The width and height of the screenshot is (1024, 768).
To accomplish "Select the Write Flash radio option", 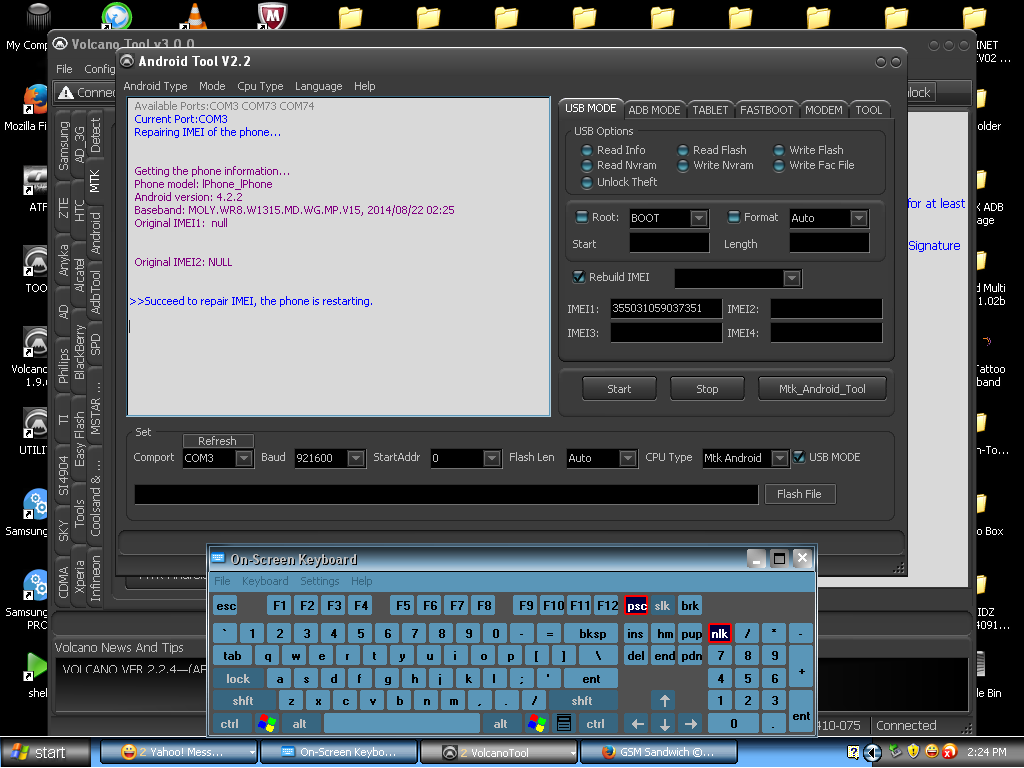I will [778, 150].
